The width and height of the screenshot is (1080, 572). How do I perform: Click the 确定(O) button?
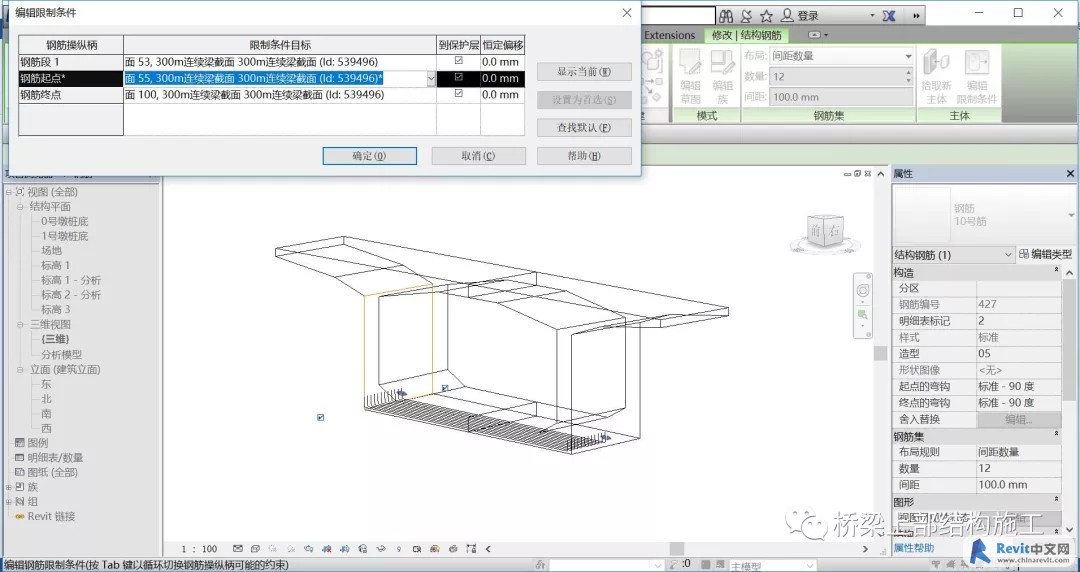[369, 156]
